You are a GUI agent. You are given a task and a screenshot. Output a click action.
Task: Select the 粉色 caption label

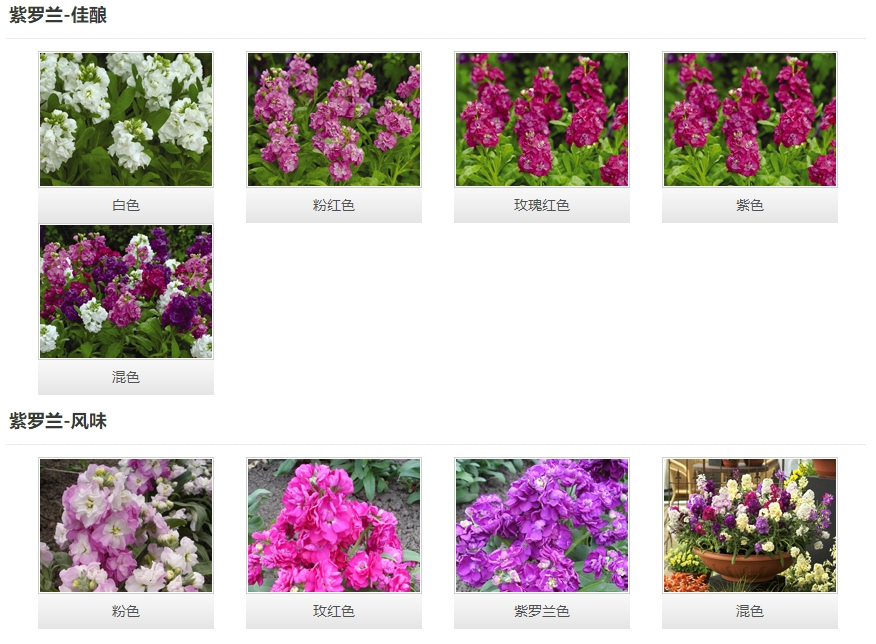coord(126,611)
